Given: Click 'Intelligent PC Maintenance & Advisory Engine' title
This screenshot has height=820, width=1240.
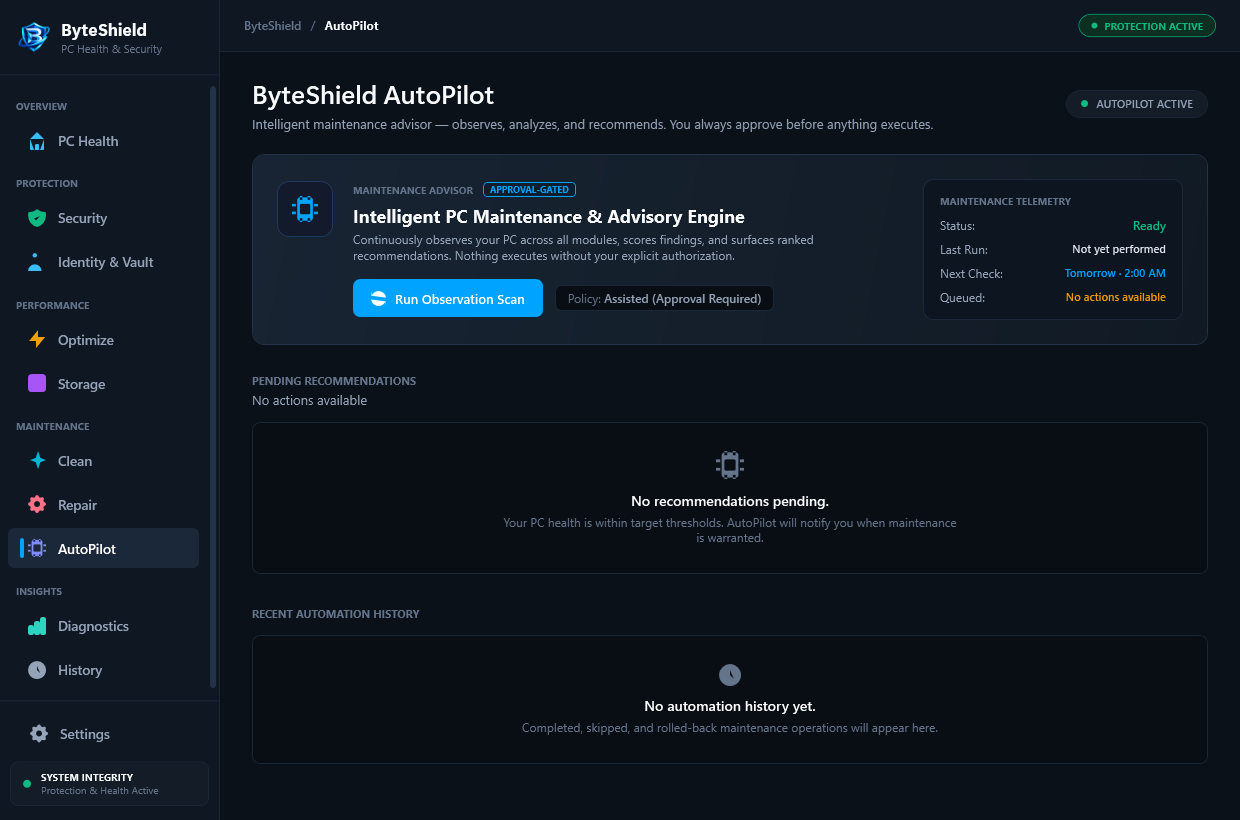Looking at the screenshot, I should point(549,217).
